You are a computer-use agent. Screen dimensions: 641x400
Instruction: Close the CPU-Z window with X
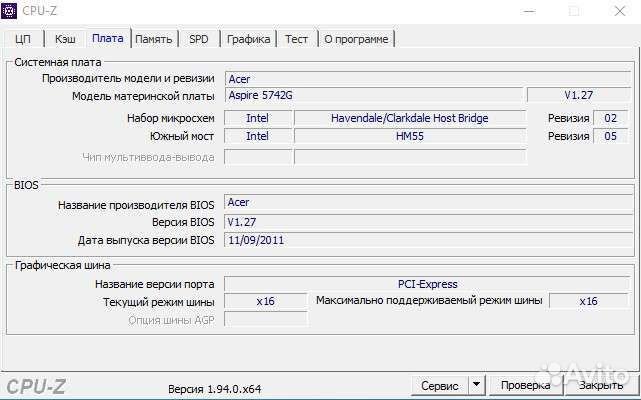[x=620, y=11]
